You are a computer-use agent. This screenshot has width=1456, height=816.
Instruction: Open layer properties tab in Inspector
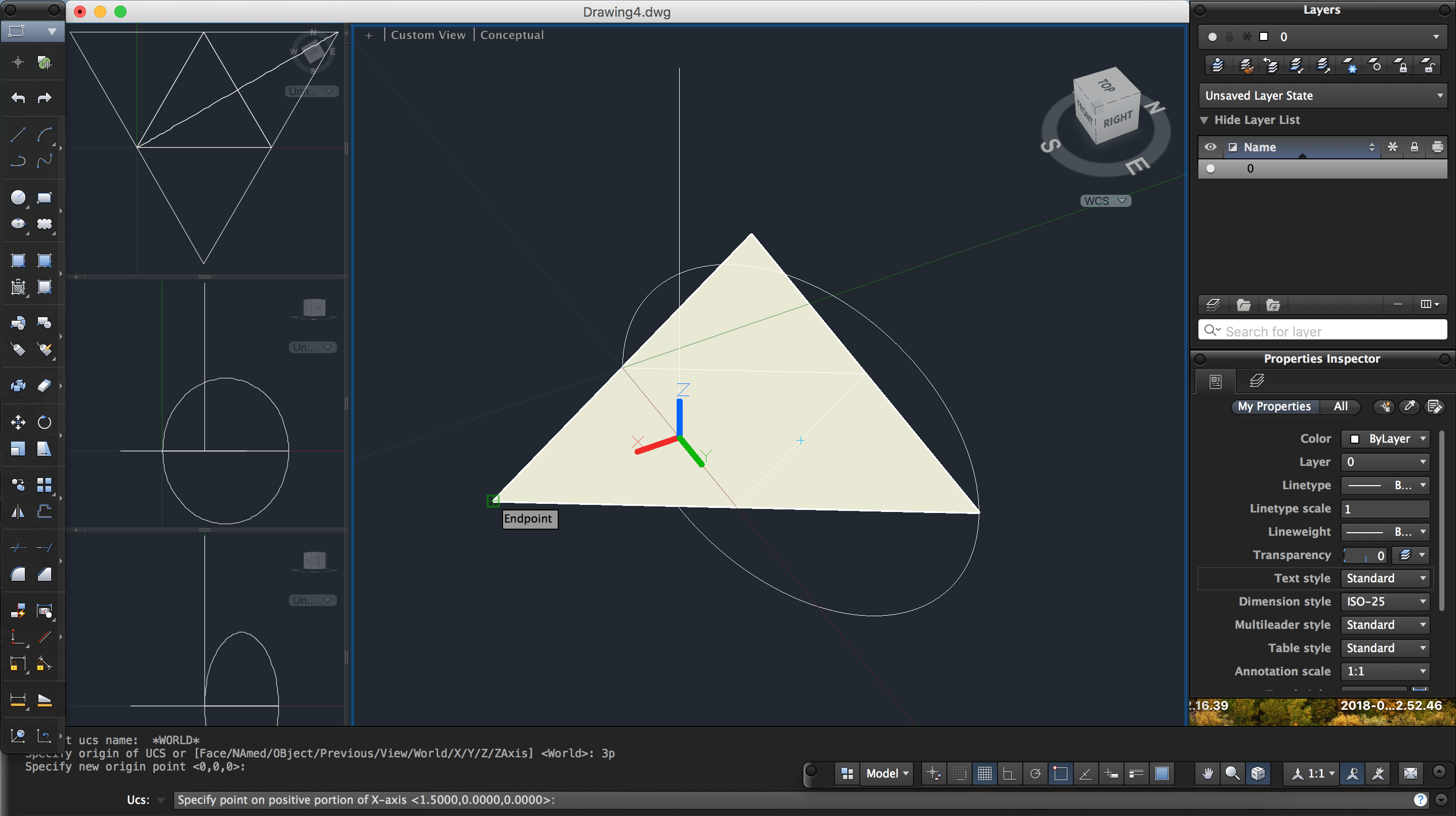1257,381
